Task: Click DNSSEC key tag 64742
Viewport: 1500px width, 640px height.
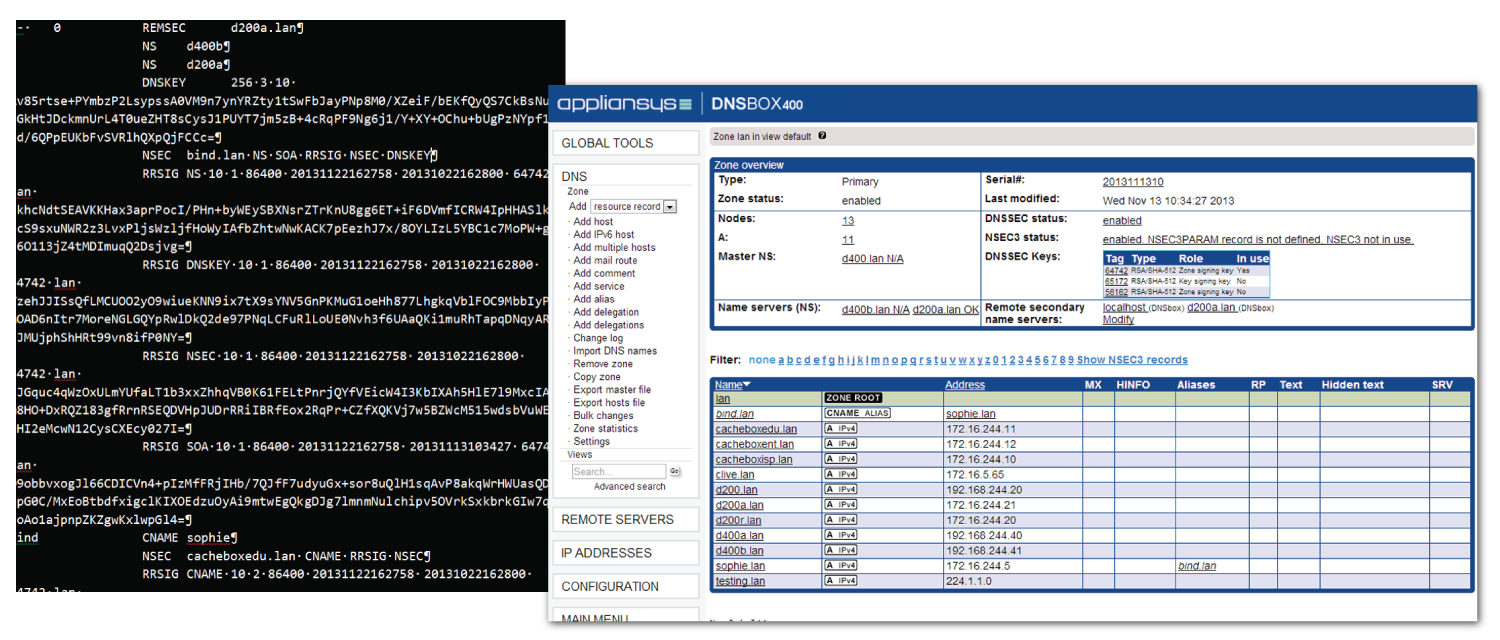Action: (1116, 271)
